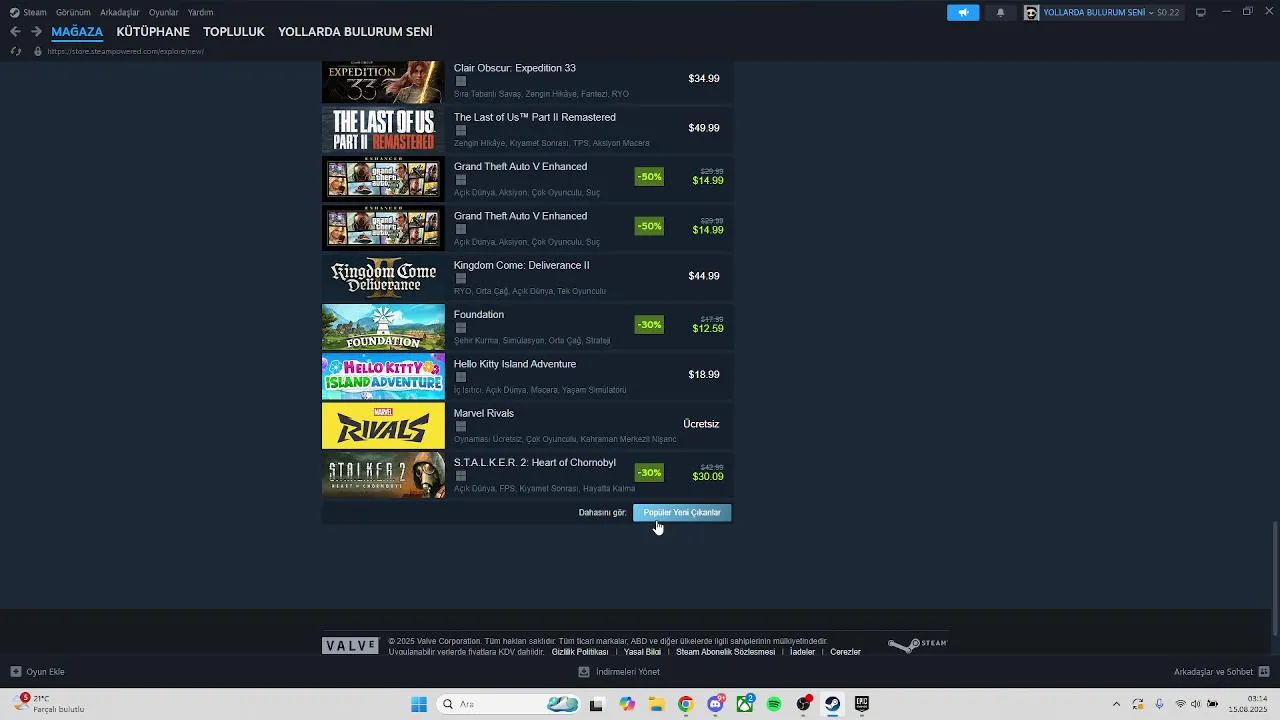Open Spotify from the taskbar
Screen dimensions: 1280x720
(x=774, y=704)
